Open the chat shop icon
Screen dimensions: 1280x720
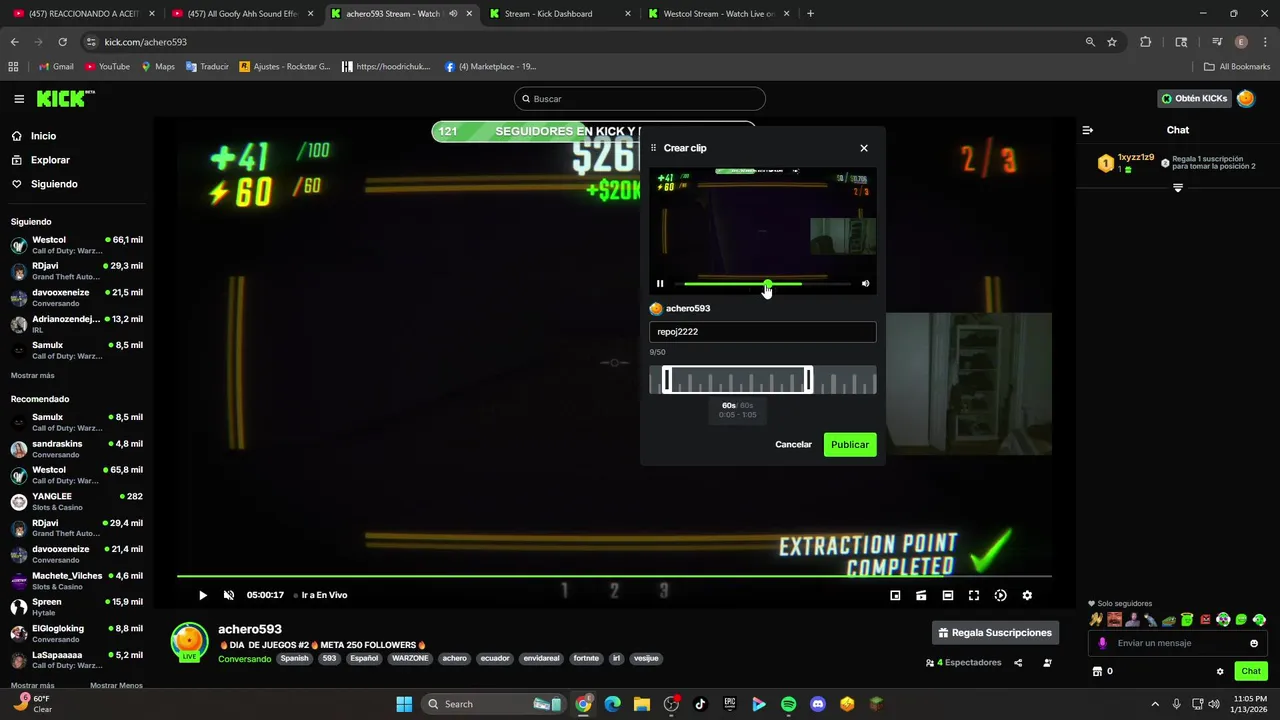pyautogui.click(x=1097, y=671)
